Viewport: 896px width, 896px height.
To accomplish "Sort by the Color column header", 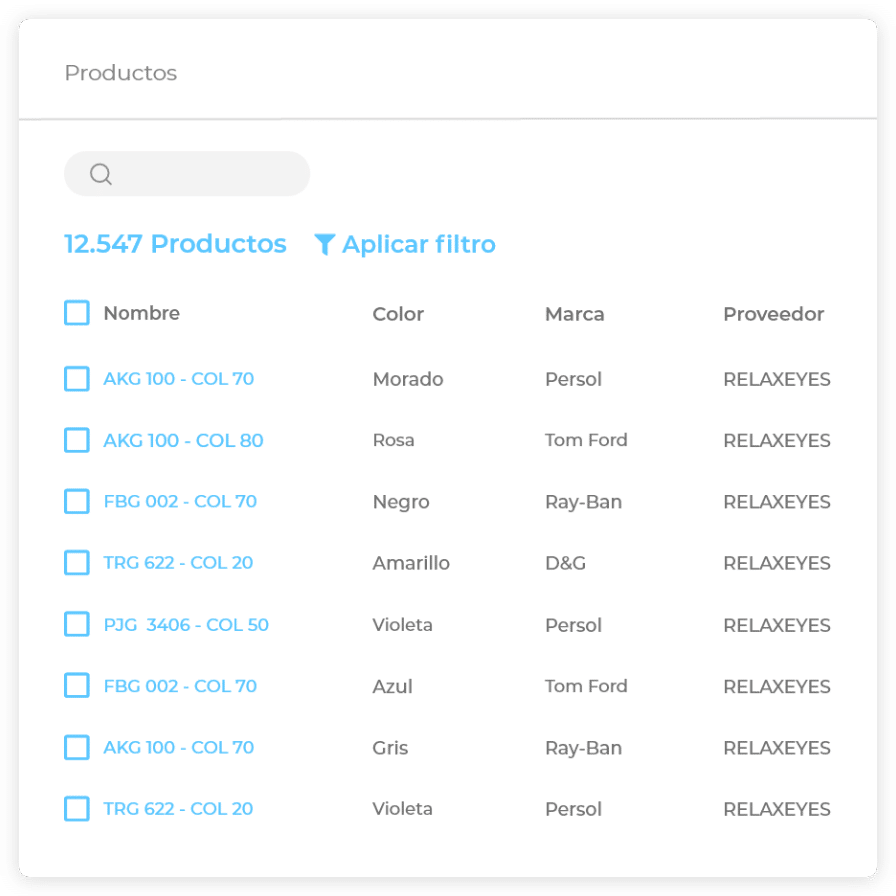I will click(398, 314).
